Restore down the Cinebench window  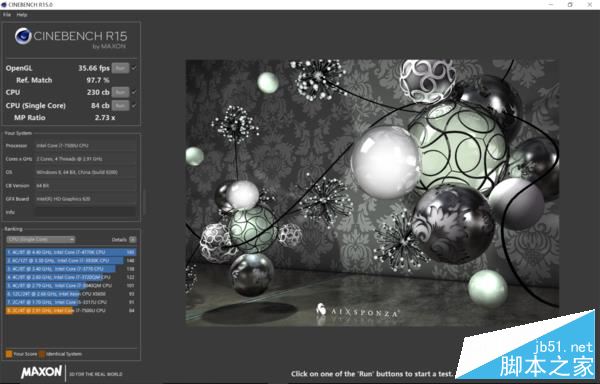570,5
